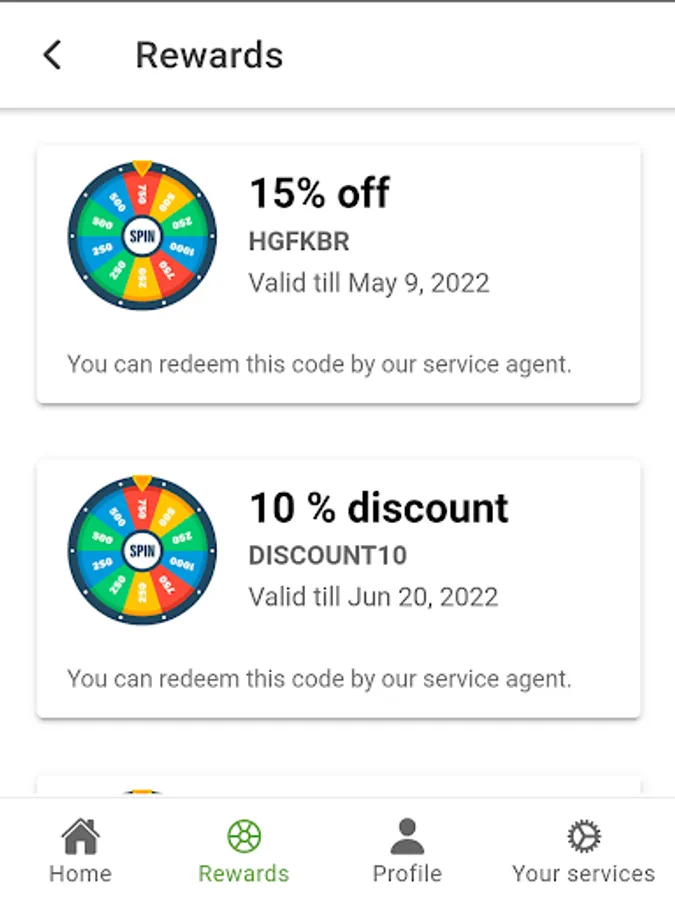Image resolution: width=675 pixels, height=900 pixels.
Task: Switch to the Profile tab label
Action: 407,873
